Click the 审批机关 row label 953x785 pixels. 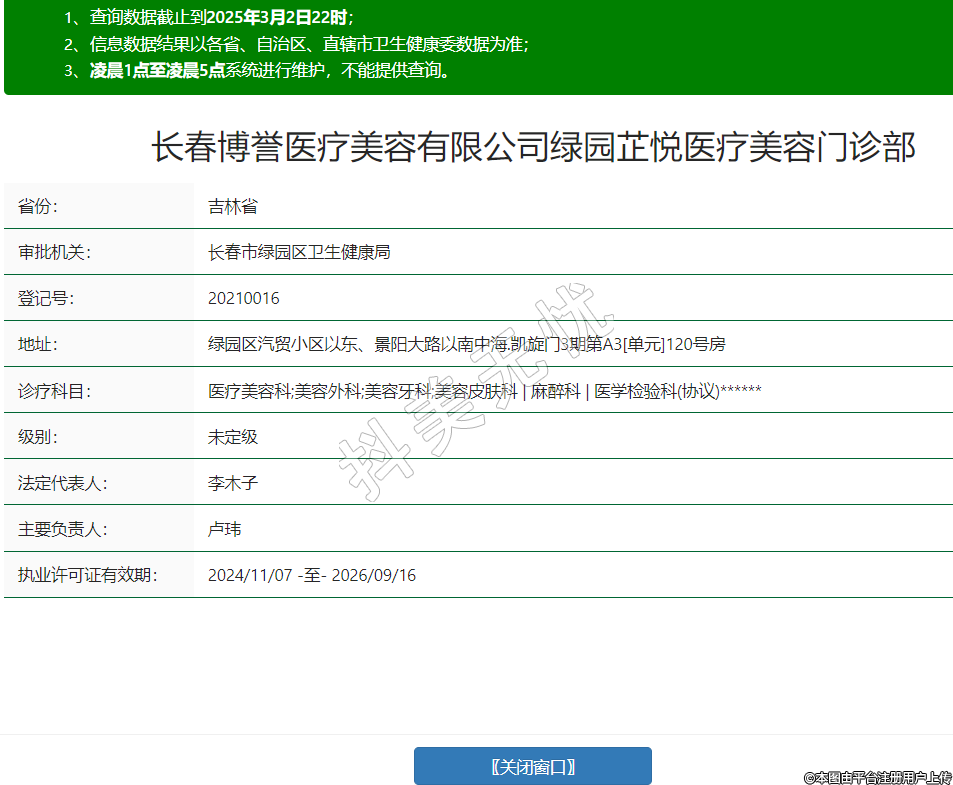click(x=54, y=252)
